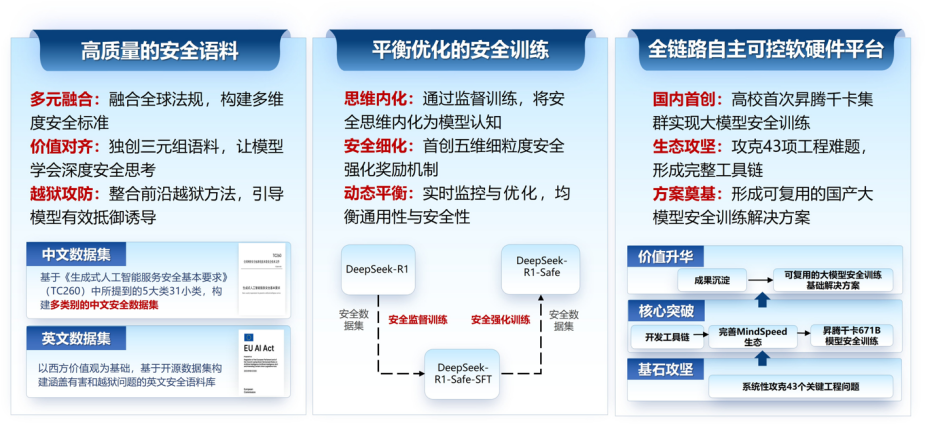936x424 pixels.
Task: Select the 完善MindSpeed生态 box
Action: pos(753,337)
